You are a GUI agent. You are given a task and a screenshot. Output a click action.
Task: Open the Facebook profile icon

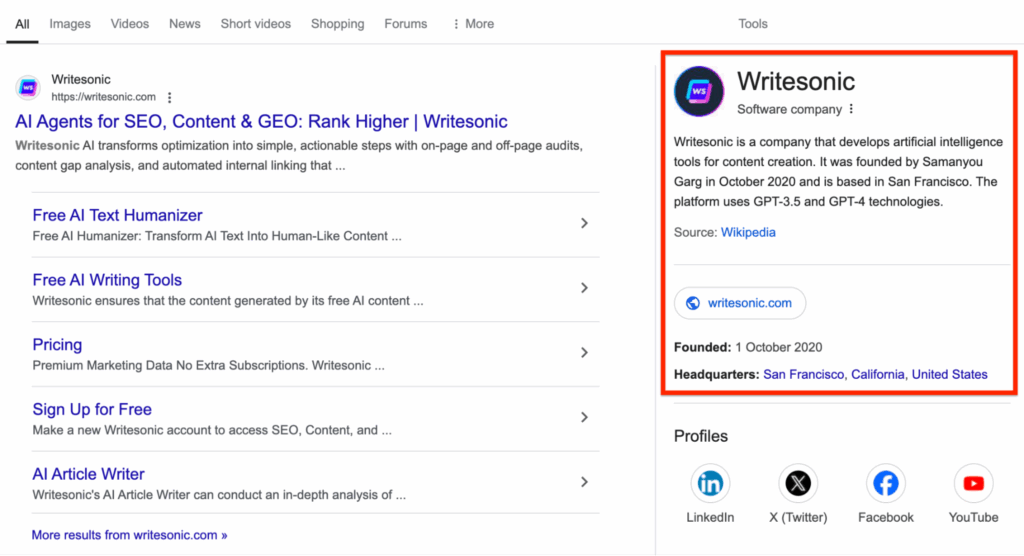[886, 483]
